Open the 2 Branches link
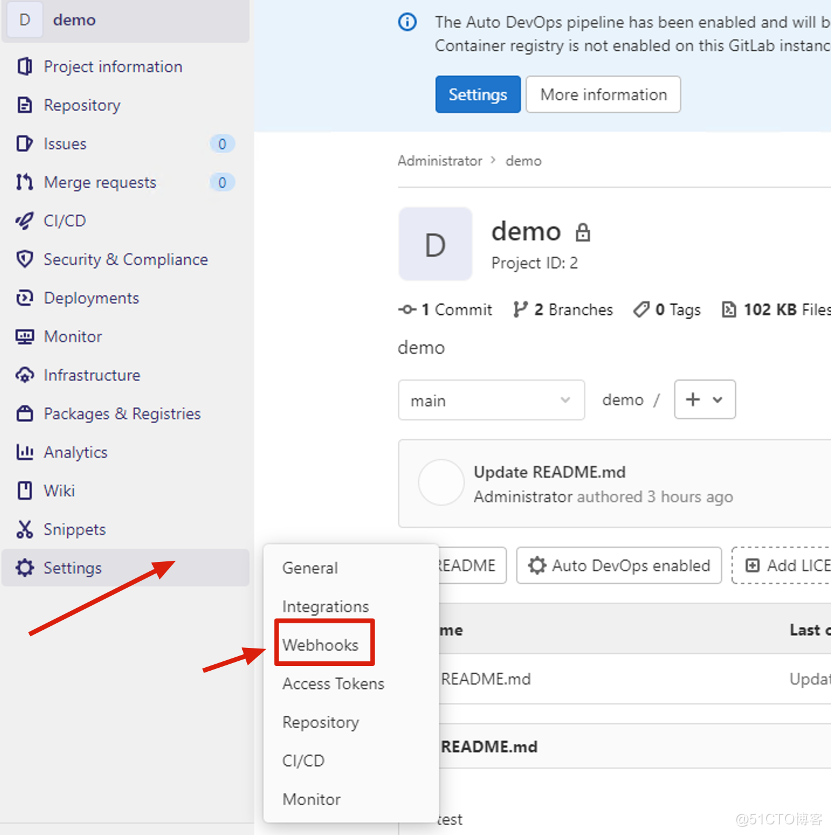 [x=563, y=309]
